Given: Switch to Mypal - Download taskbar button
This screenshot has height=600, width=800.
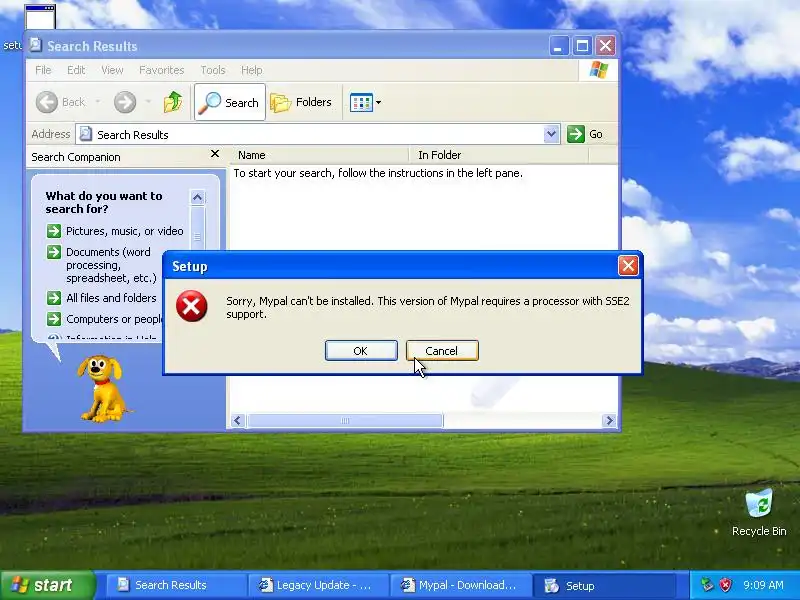Looking at the screenshot, I should 460,585.
